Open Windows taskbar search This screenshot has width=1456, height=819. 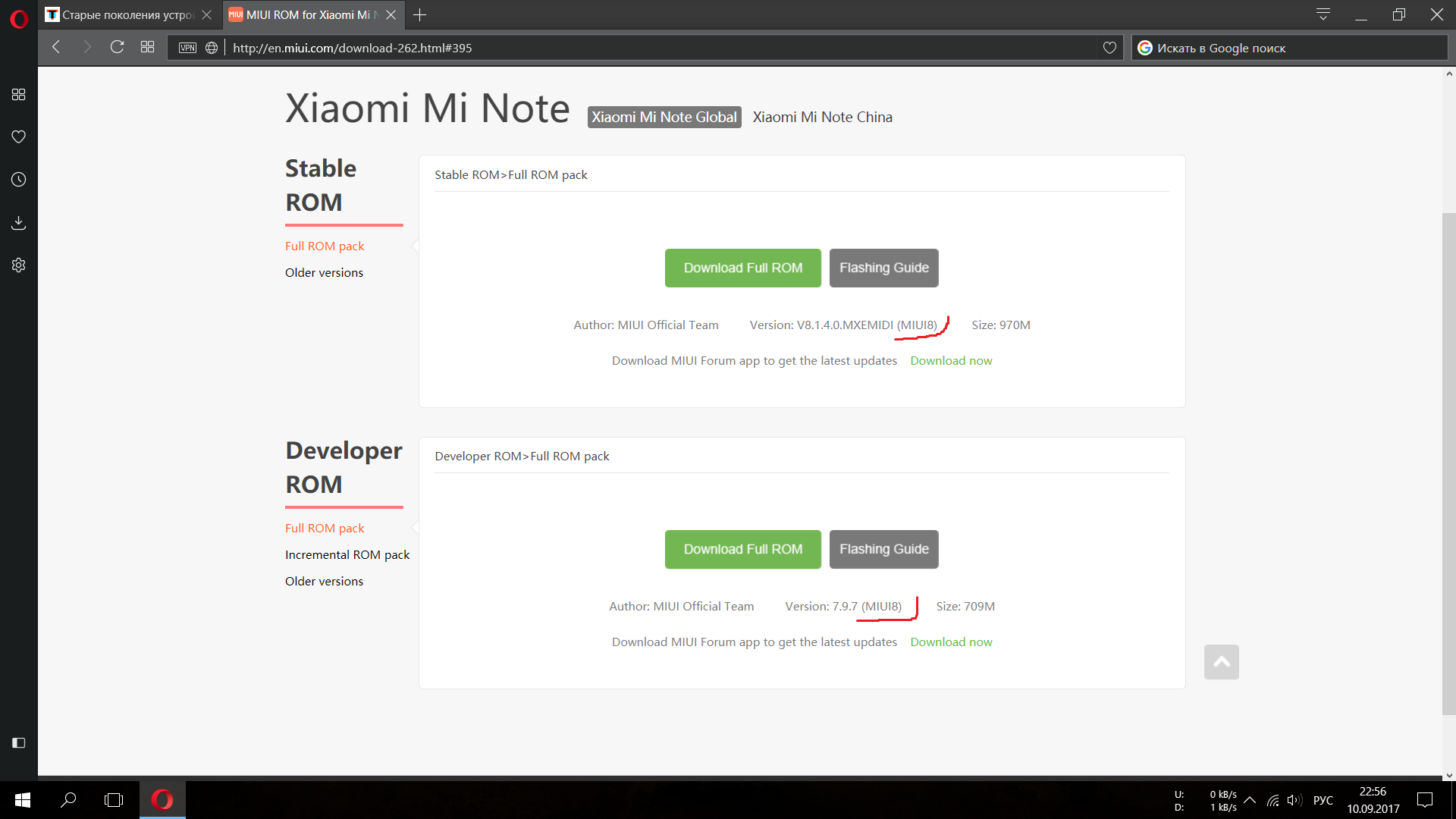[x=68, y=800]
